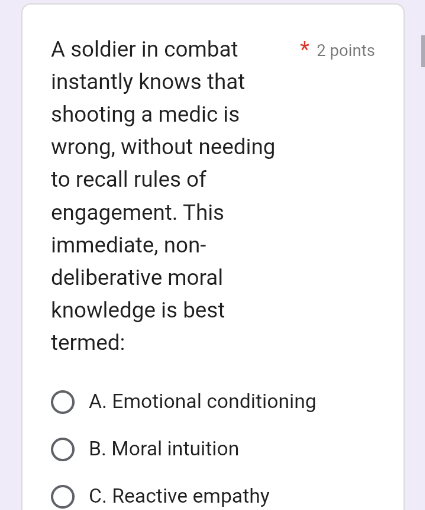Click the 'instantly knows that' text line
The width and height of the screenshot is (425, 510).
coord(148,82)
